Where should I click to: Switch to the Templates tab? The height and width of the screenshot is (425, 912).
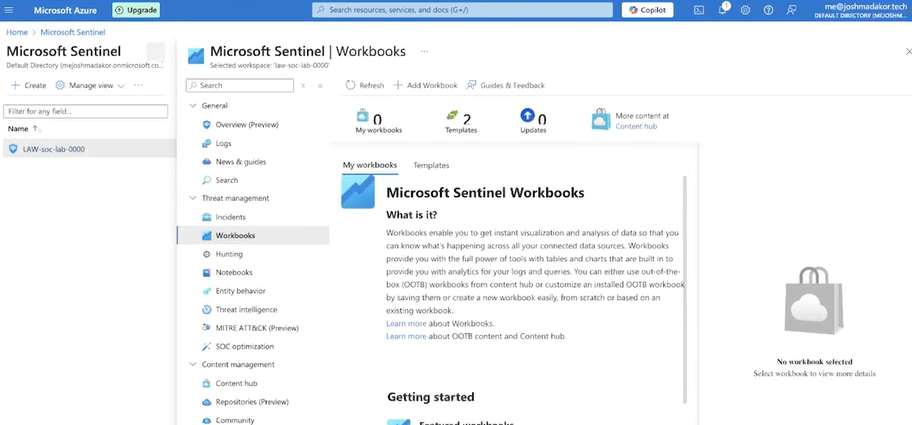(x=431, y=165)
